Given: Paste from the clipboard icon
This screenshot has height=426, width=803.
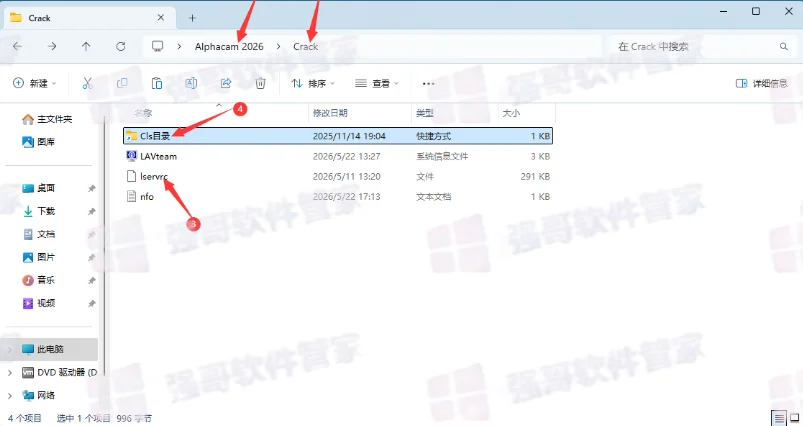Looking at the screenshot, I should pyautogui.click(x=157, y=83).
